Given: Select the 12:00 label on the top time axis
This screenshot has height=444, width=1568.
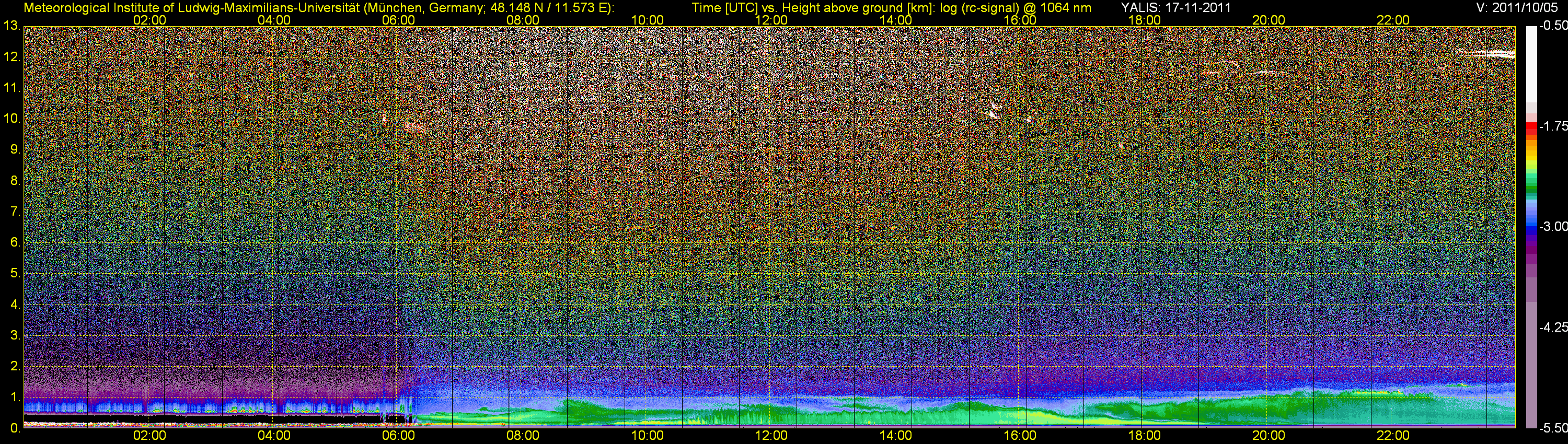Looking at the screenshot, I should point(771,20).
